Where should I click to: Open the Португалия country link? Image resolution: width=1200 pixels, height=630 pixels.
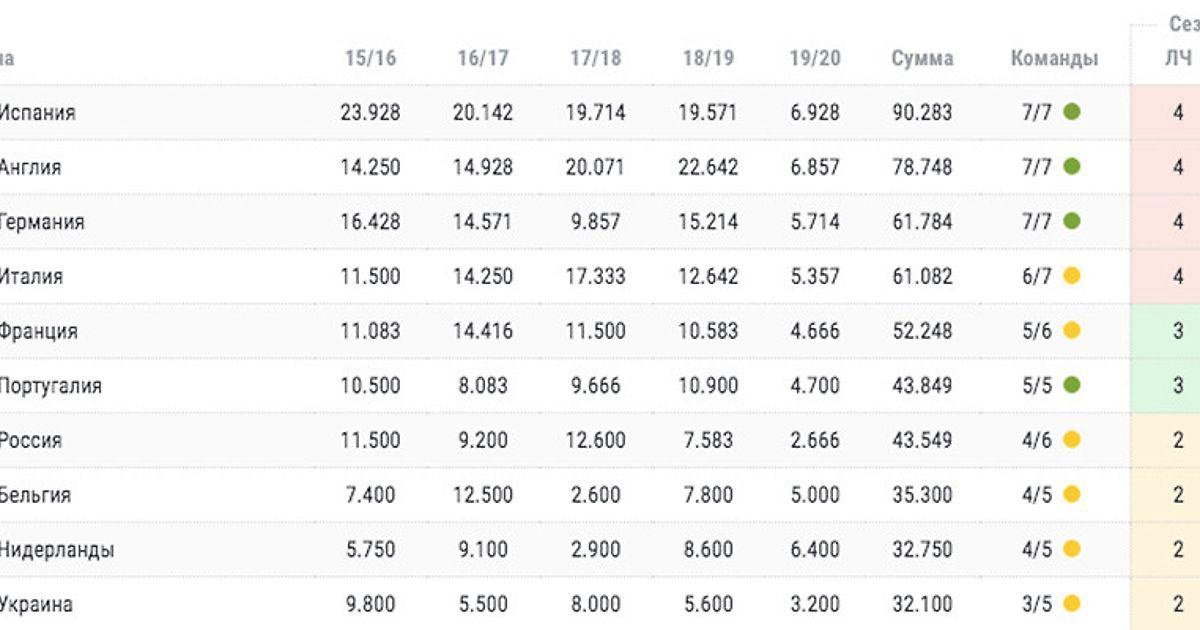click(x=50, y=385)
